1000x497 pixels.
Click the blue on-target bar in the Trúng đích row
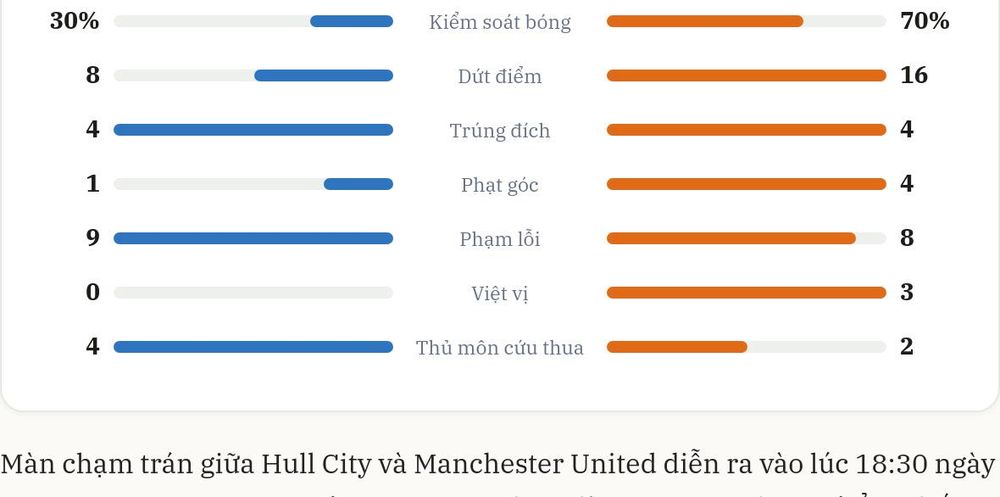253,130
